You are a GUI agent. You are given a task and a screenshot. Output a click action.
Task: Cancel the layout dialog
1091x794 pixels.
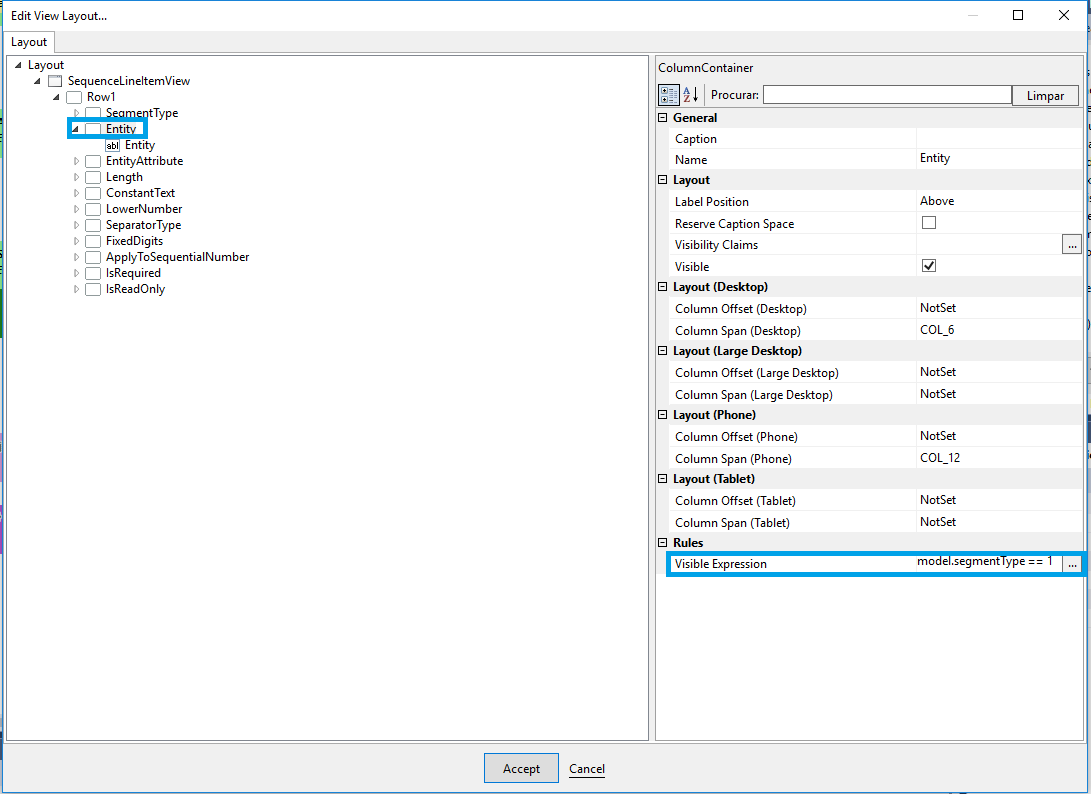(x=587, y=768)
